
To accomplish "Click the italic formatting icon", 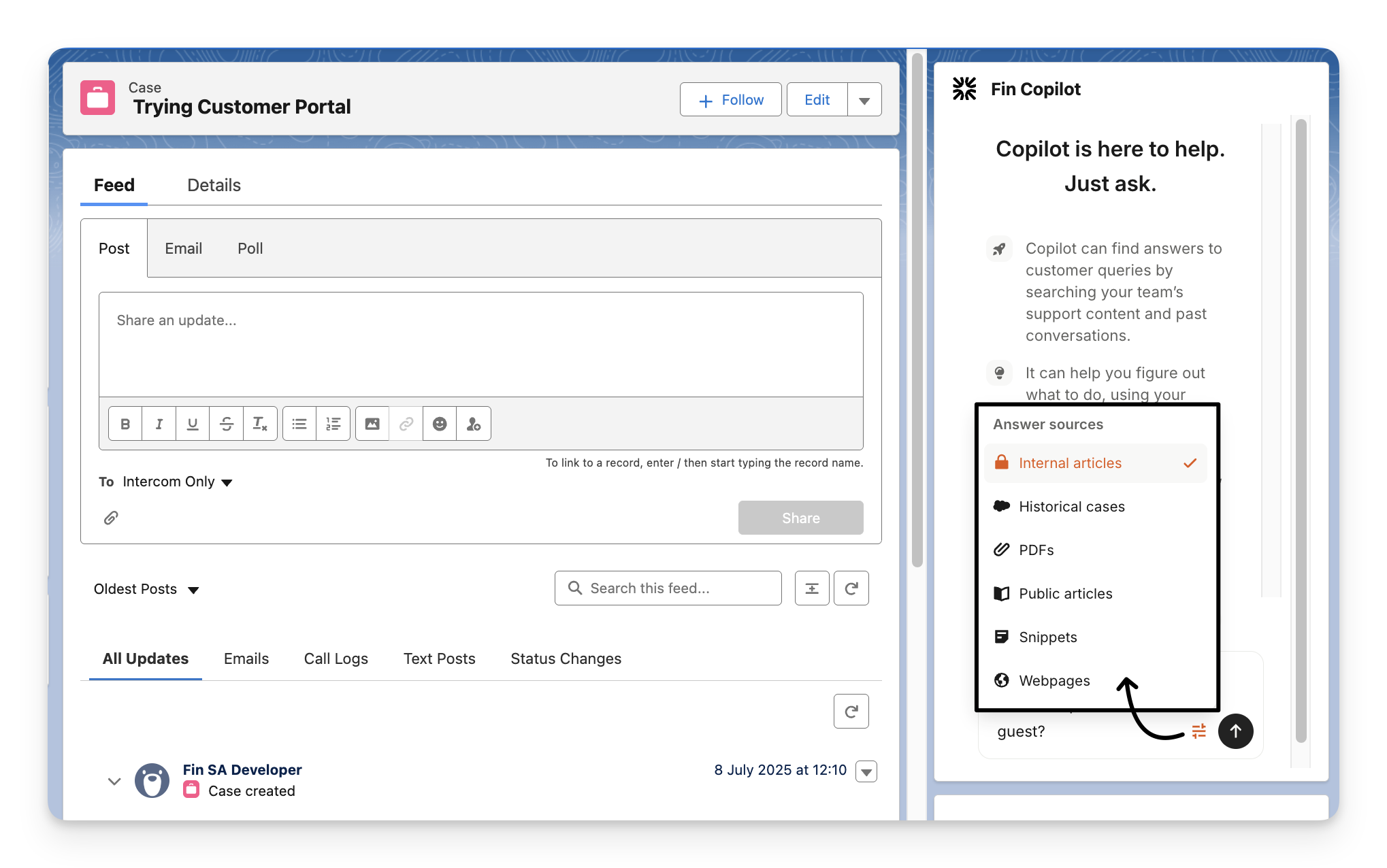I will click(159, 424).
